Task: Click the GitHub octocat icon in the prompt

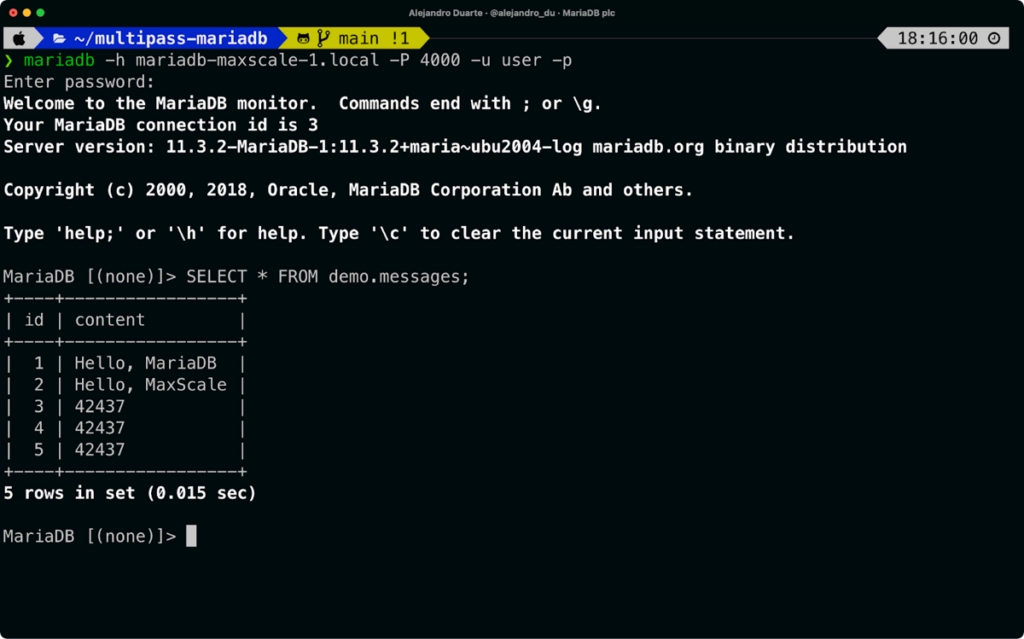Action: click(x=306, y=37)
